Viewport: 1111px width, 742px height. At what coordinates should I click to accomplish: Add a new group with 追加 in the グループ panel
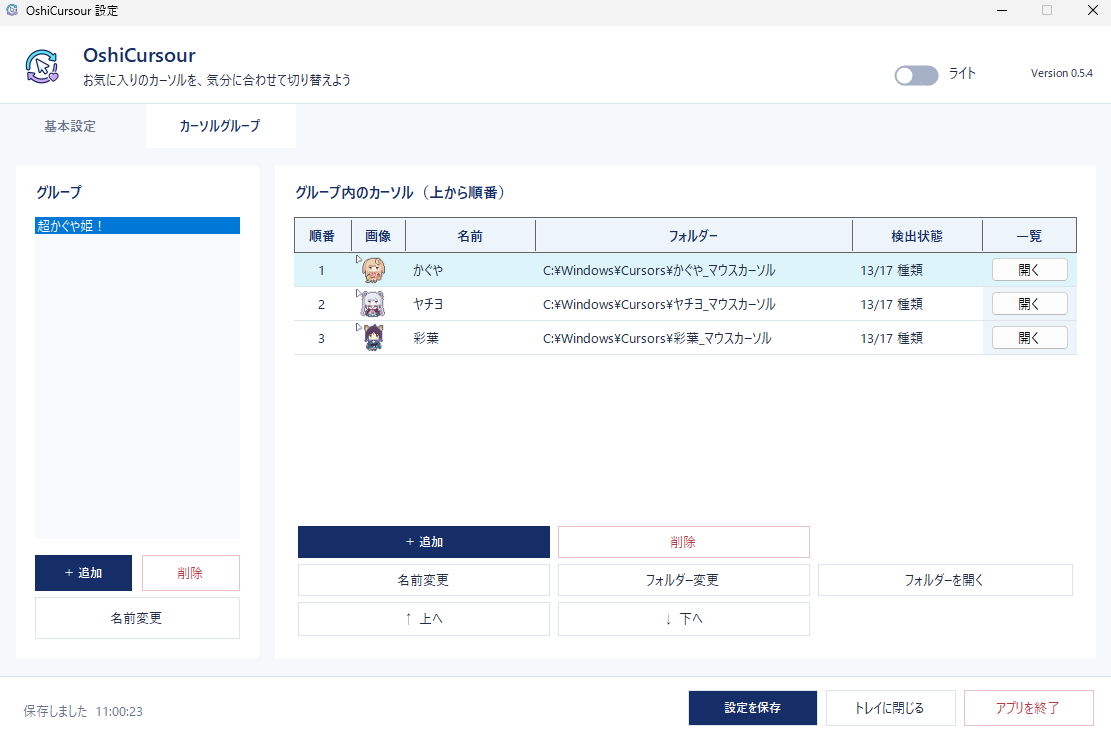pos(84,573)
